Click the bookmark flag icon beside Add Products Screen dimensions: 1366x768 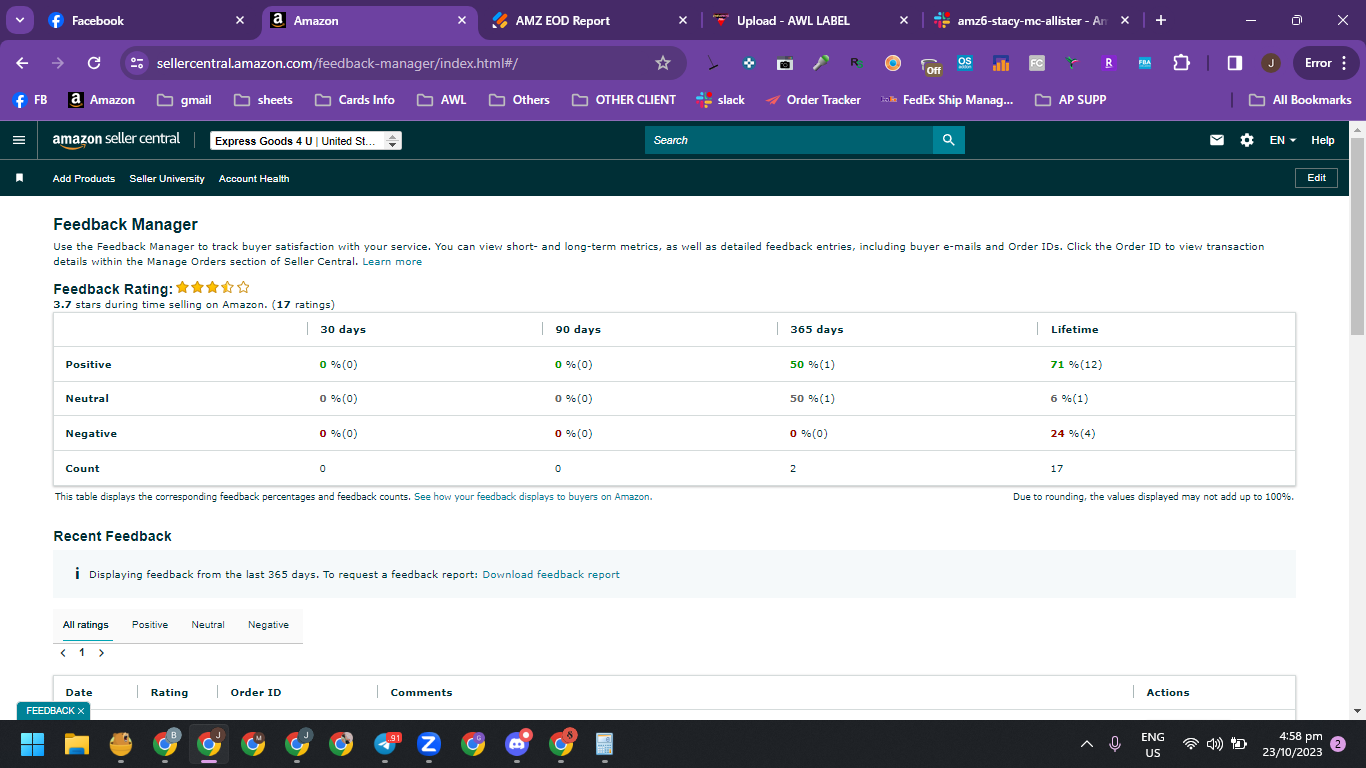pyautogui.click(x=19, y=178)
